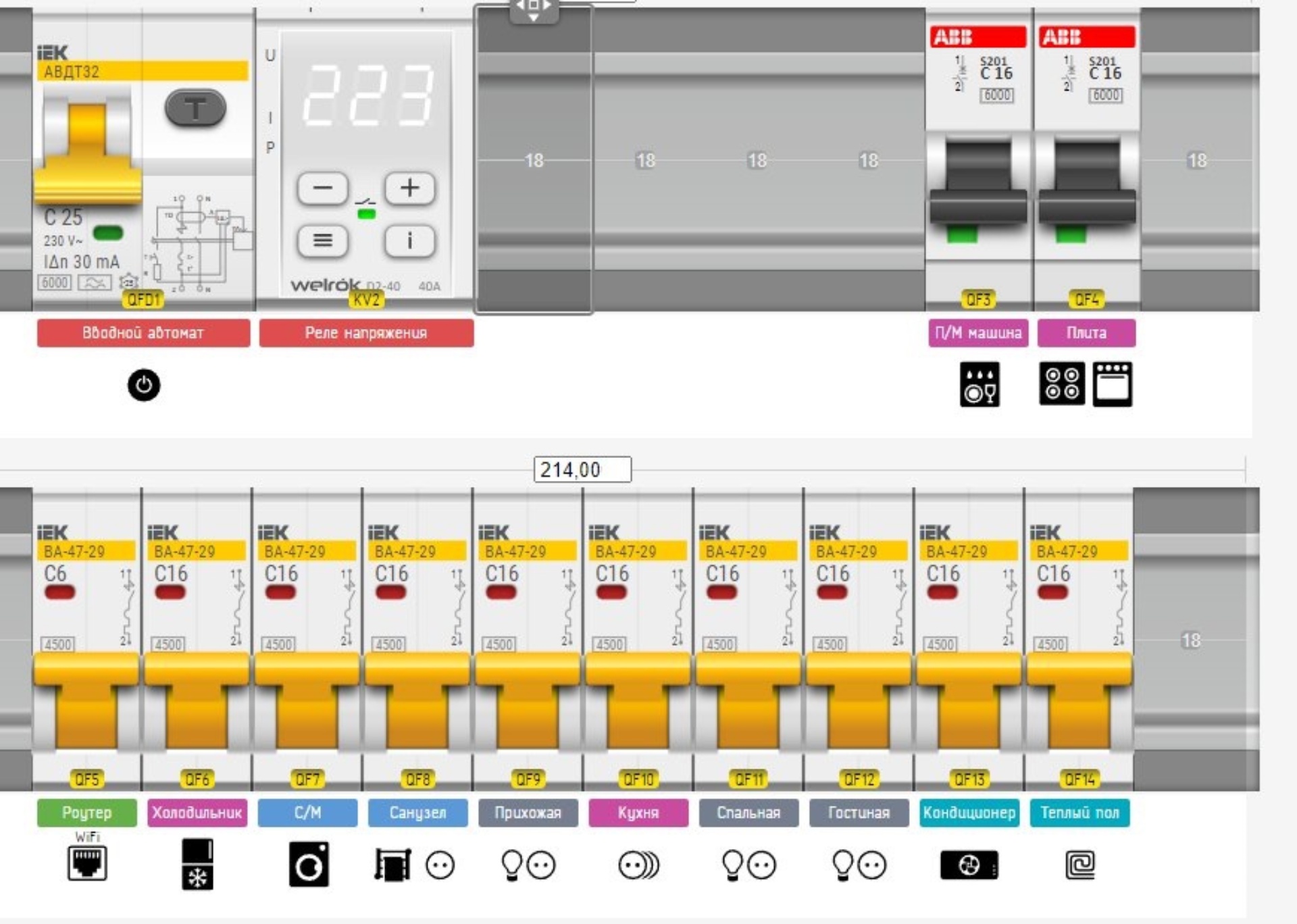
Task: Select the Санузел label
Action: pos(417,813)
